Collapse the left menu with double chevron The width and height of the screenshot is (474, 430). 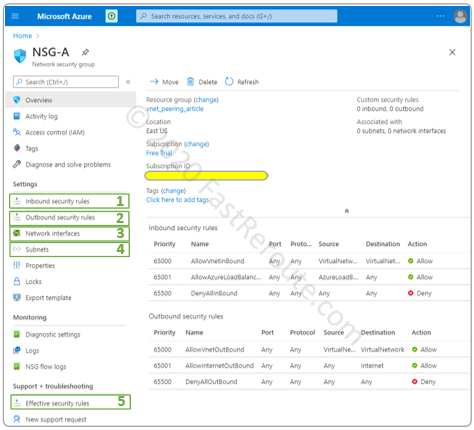pyautogui.click(x=128, y=82)
